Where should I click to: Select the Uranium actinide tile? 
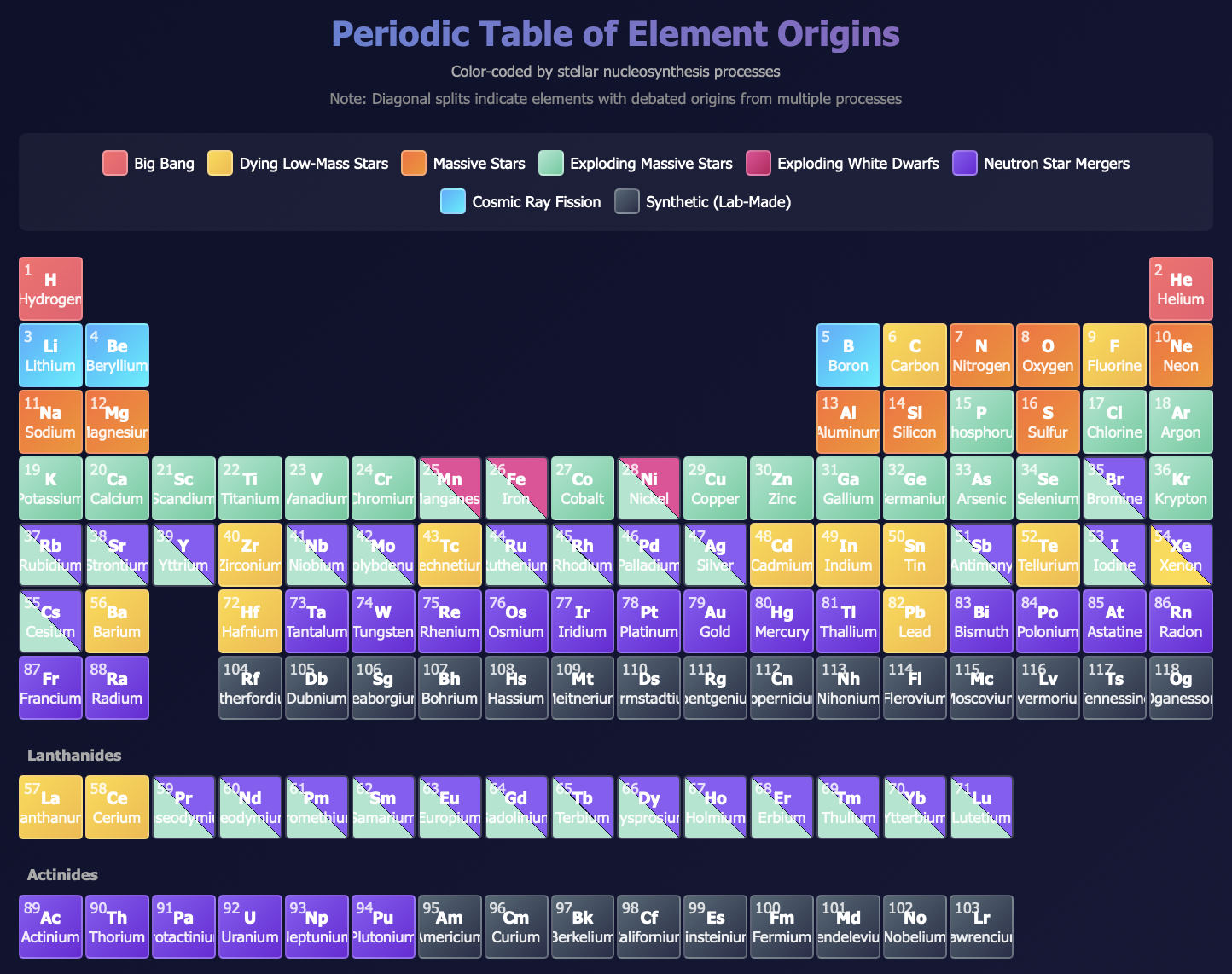(251, 927)
